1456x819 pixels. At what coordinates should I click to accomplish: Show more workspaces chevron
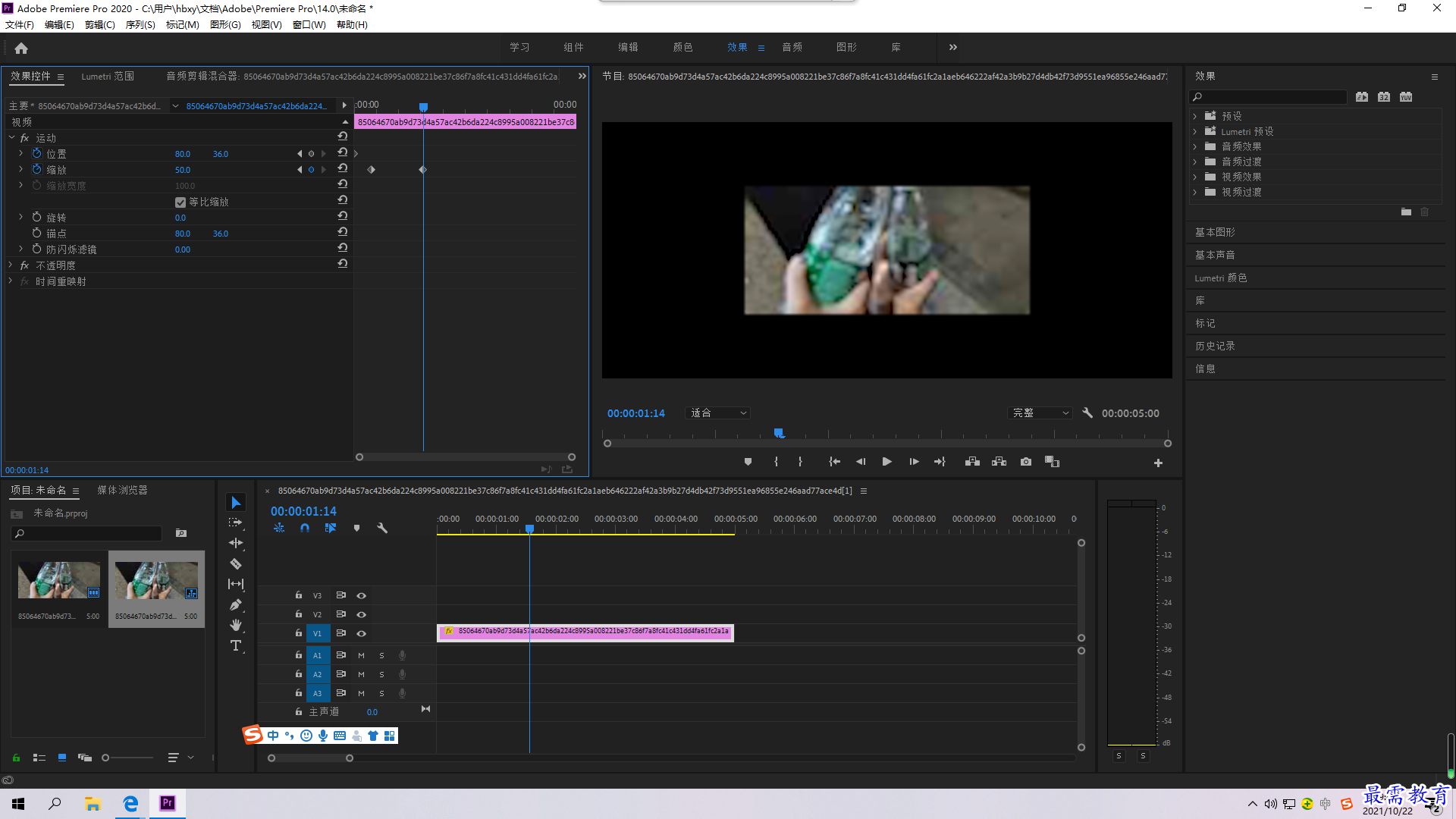click(x=953, y=47)
